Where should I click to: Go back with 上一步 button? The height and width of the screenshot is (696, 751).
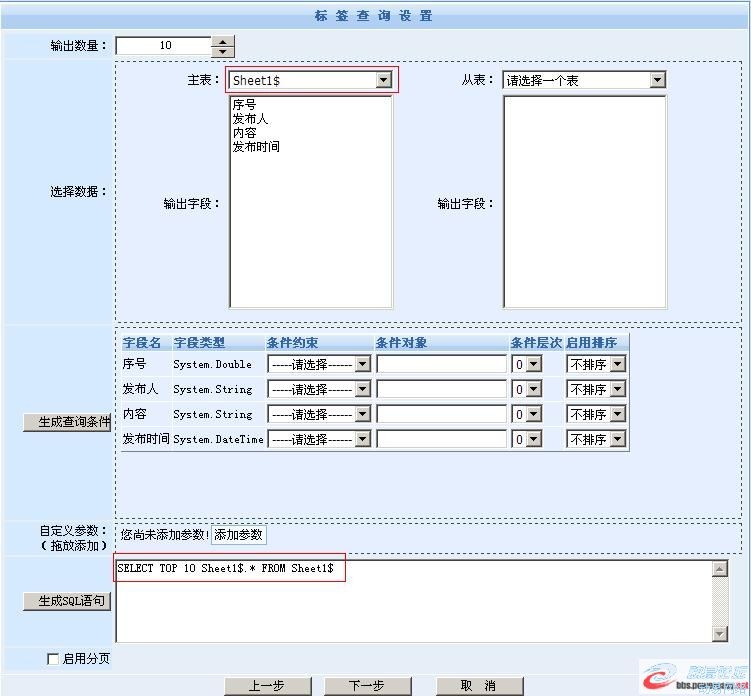266,686
